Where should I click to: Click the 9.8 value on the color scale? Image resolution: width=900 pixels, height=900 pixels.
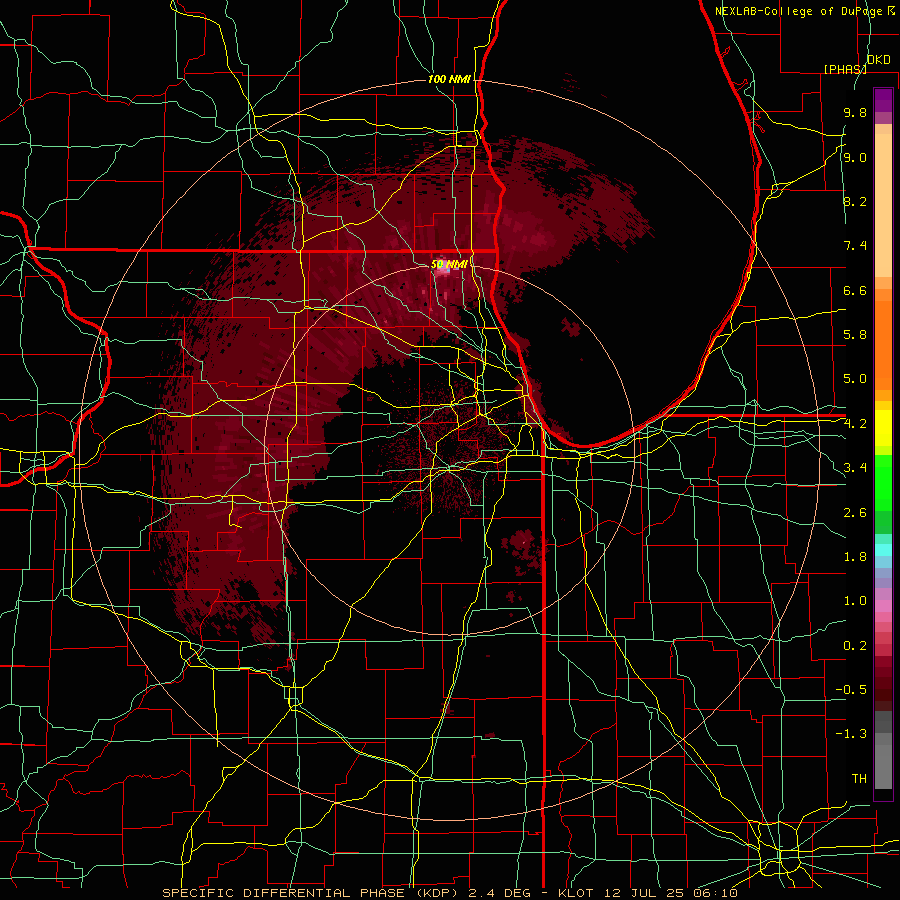(855, 112)
